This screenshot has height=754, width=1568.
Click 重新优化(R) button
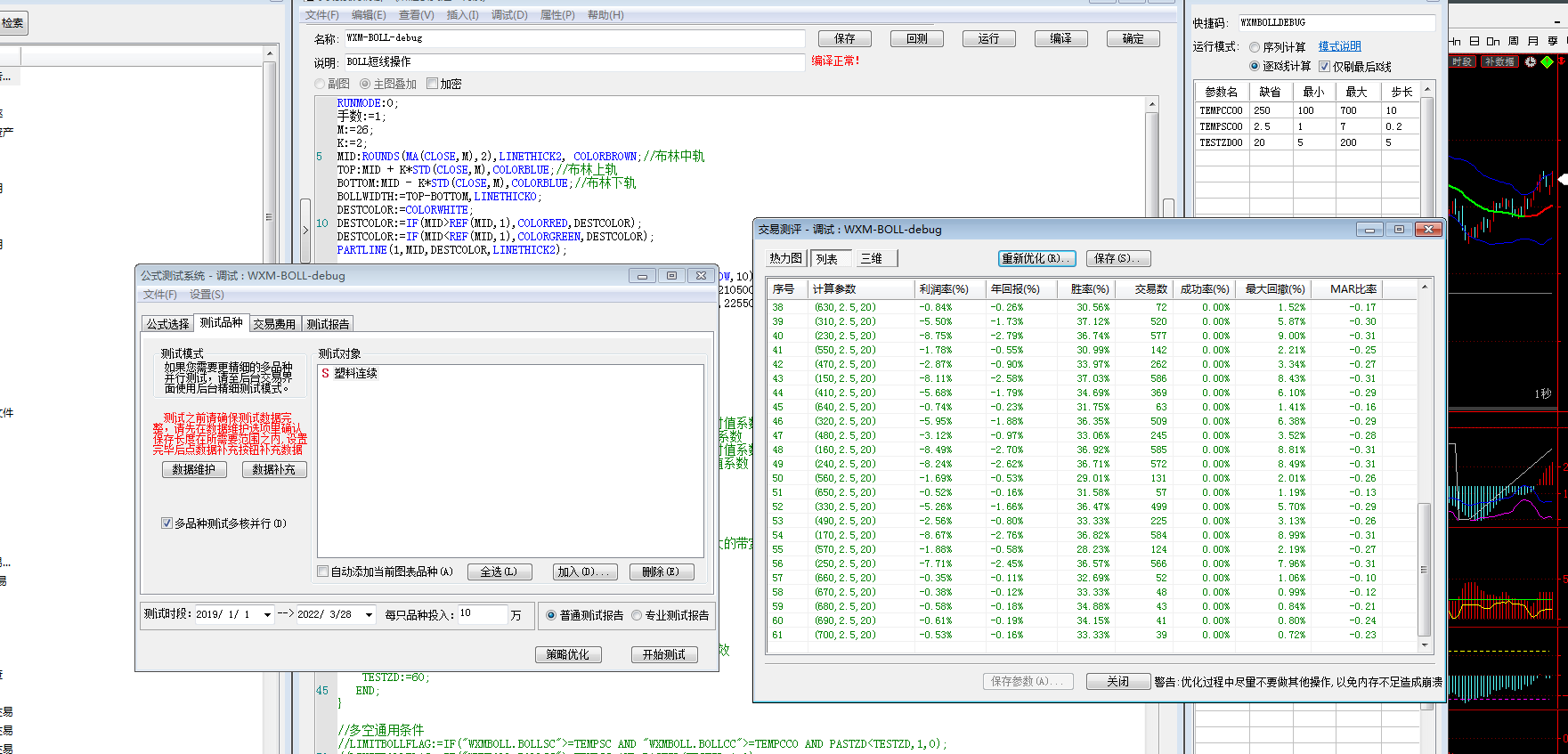coord(1037,258)
